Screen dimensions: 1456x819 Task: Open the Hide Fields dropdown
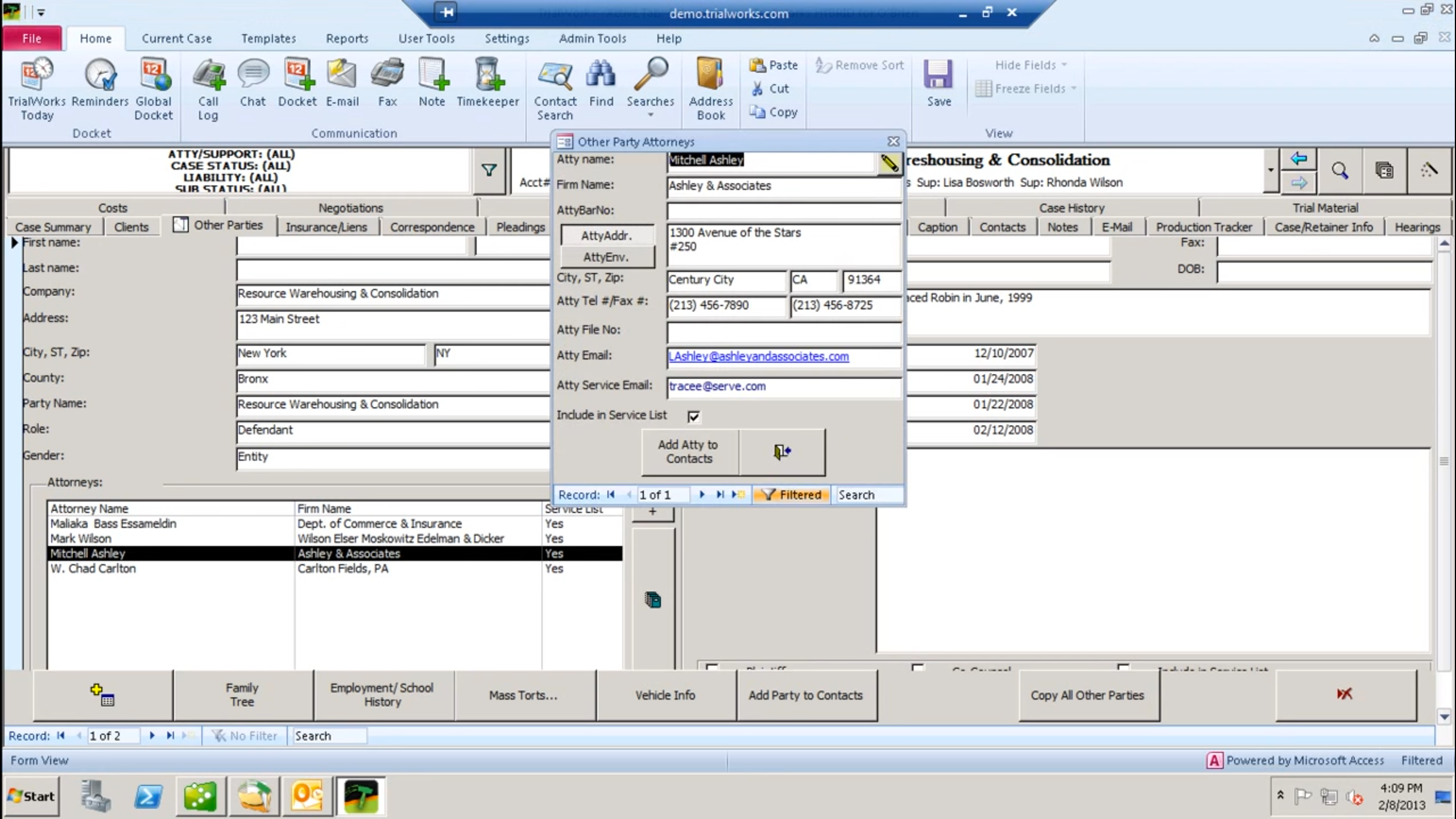[x=1031, y=65]
